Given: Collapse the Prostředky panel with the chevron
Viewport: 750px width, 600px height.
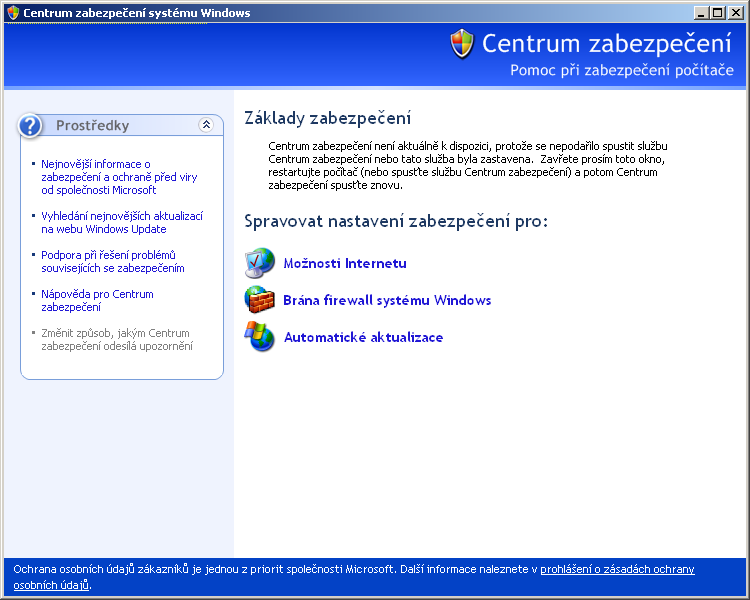Looking at the screenshot, I should [x=206, y=125].
